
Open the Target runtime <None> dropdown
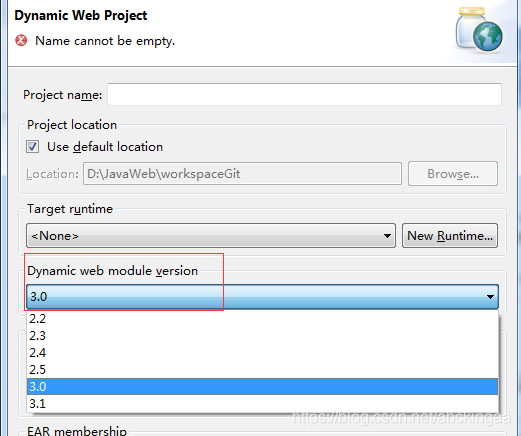coord(211,236)
